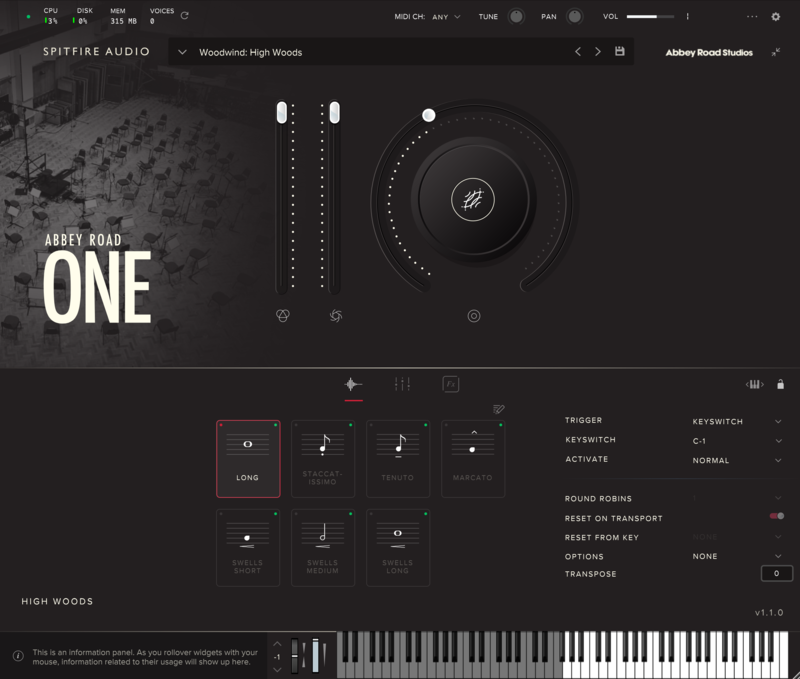Click the dynamics icon below right slider
This screenshot has height=679, width=800.
336,316
